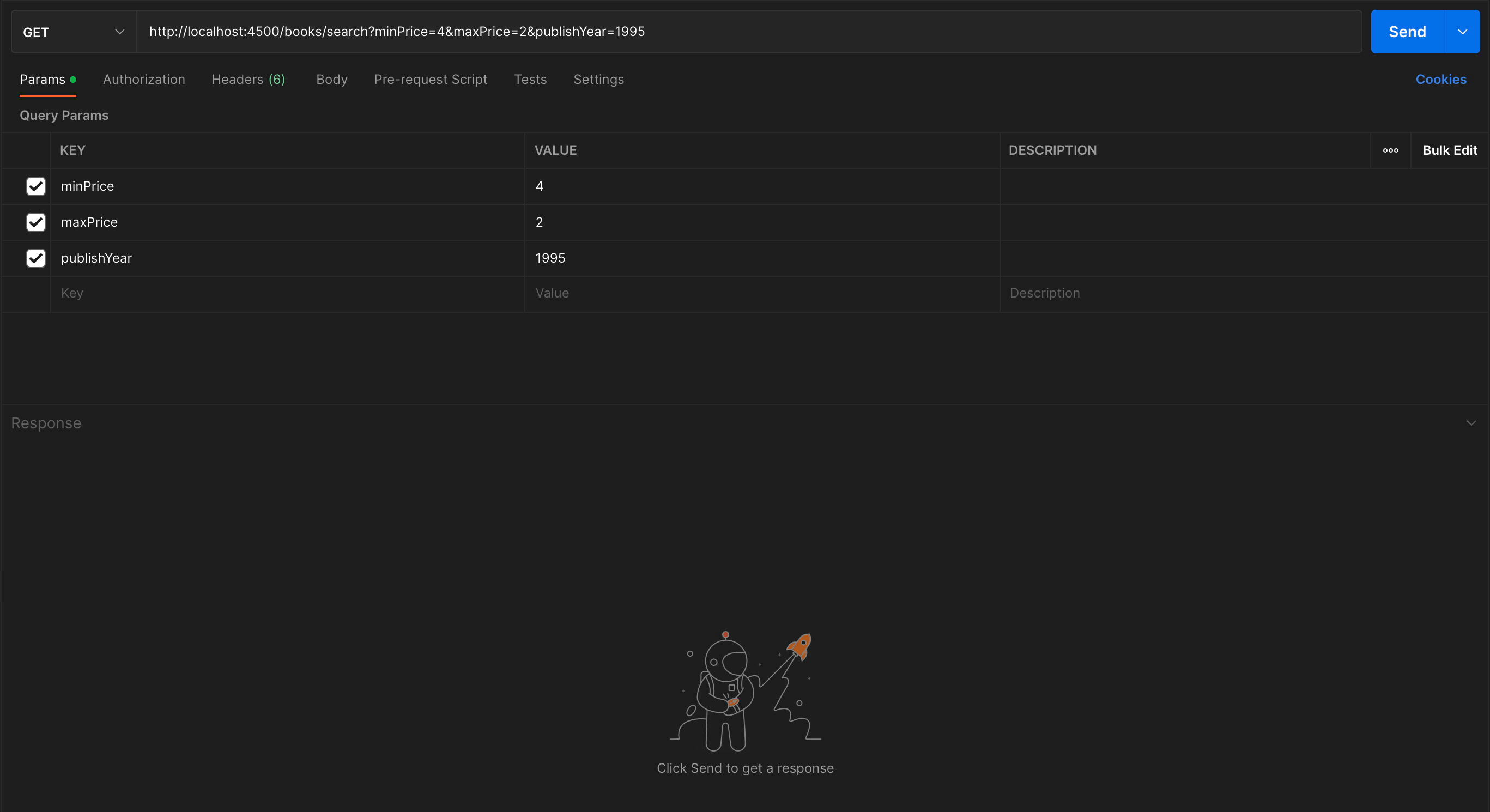Viewport: 1490px width, 812px height.
Task: Open the Pre-request Script tab
Action: pyautogui.click(x=431, y=79)
